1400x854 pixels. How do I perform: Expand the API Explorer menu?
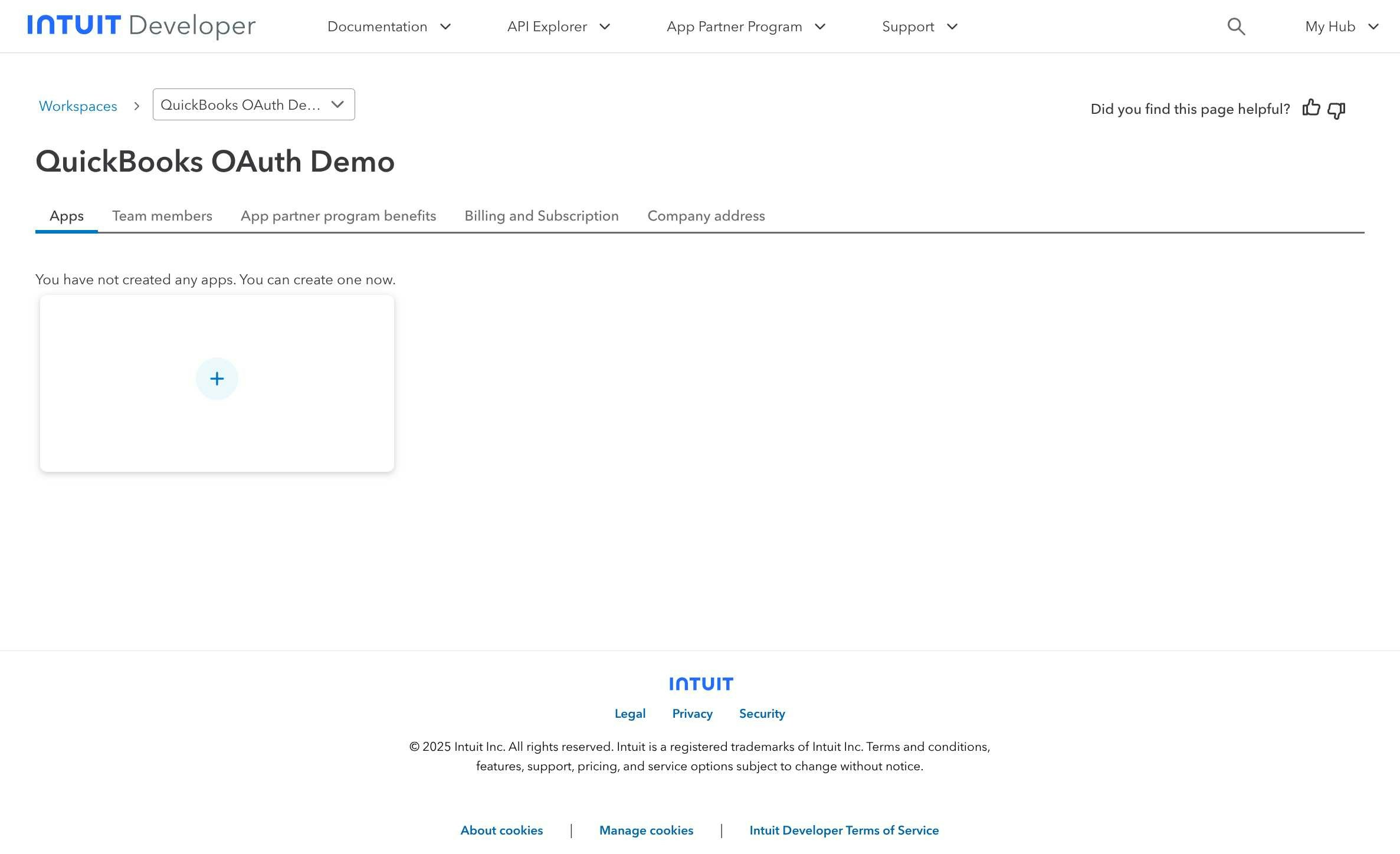click(x=559, y=27)
